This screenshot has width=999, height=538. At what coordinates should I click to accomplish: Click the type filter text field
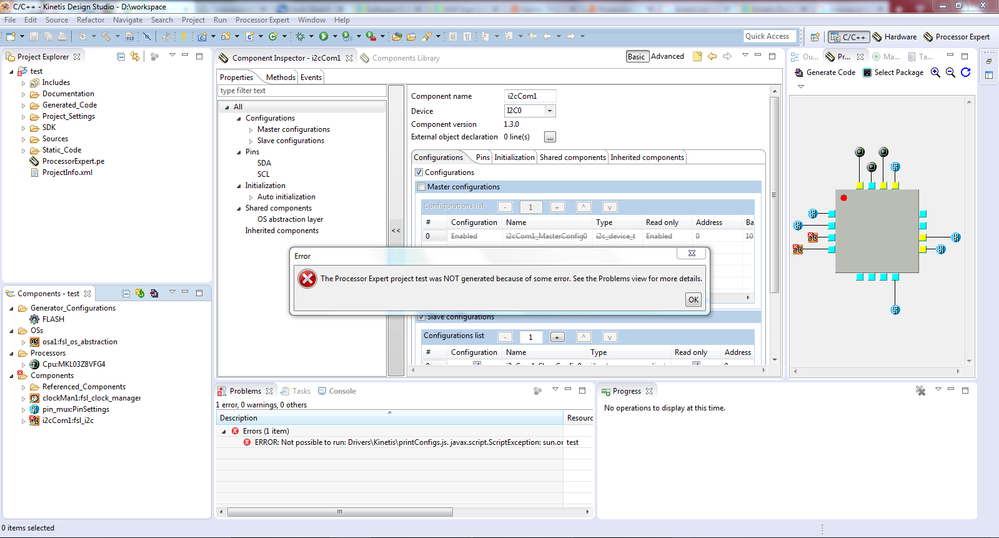[x=301, y=91]
